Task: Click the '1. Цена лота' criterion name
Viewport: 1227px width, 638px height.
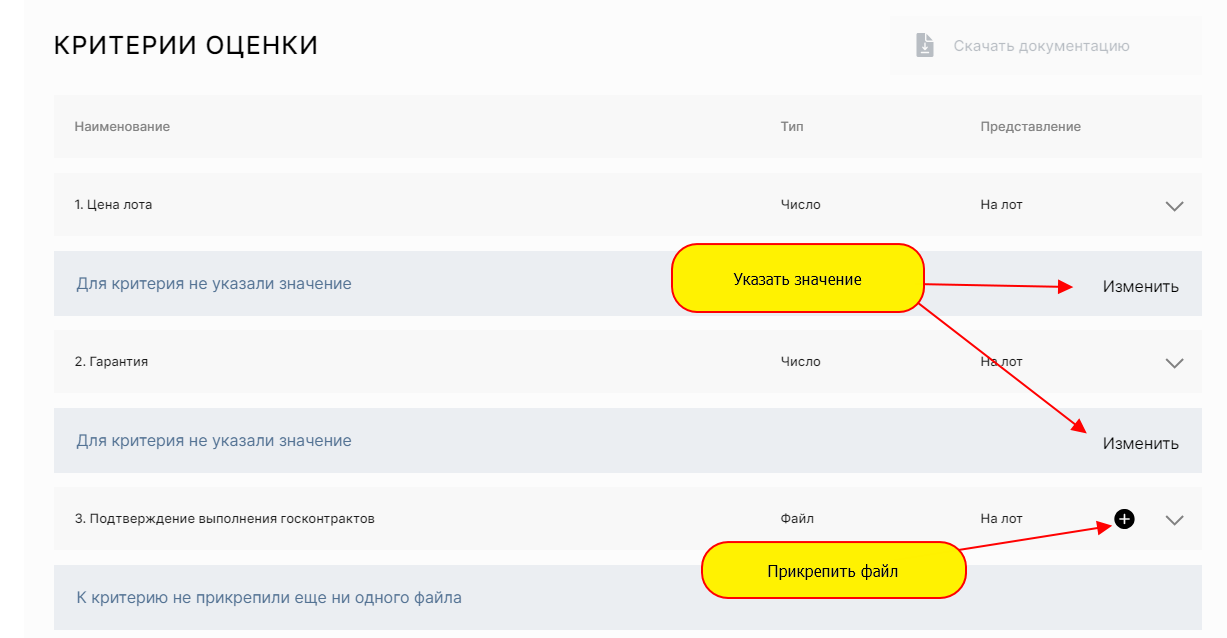Action: (x=113, y=205)
